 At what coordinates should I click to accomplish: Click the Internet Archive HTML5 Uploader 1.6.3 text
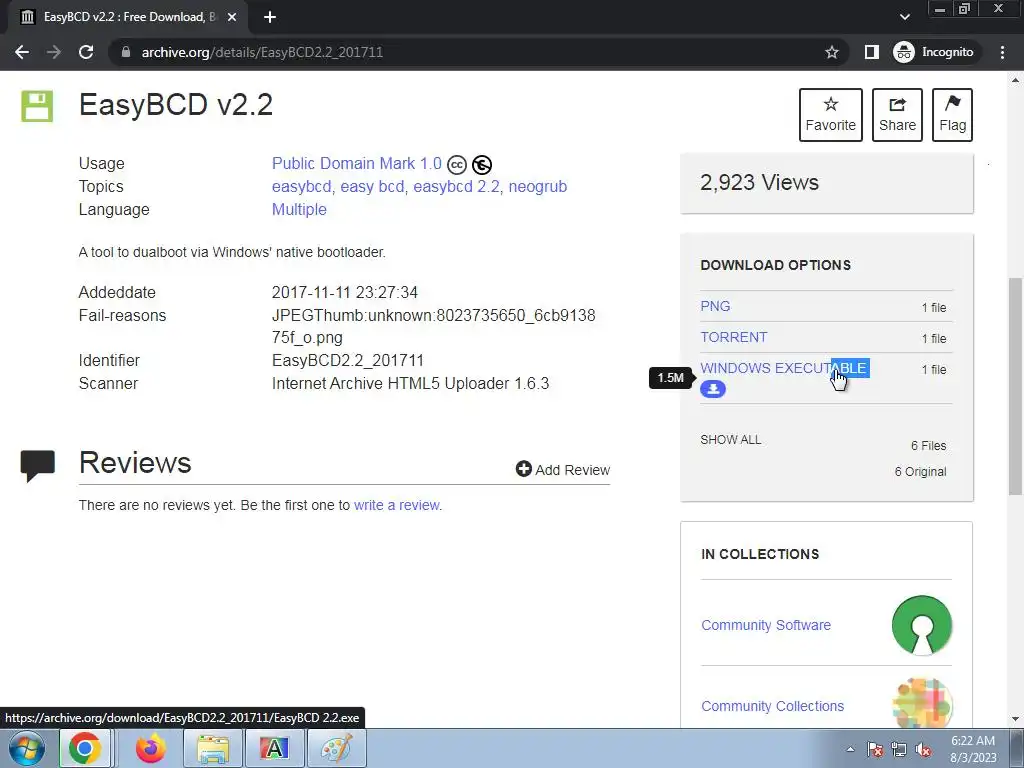pyautogui.click(x=410, y=383)
